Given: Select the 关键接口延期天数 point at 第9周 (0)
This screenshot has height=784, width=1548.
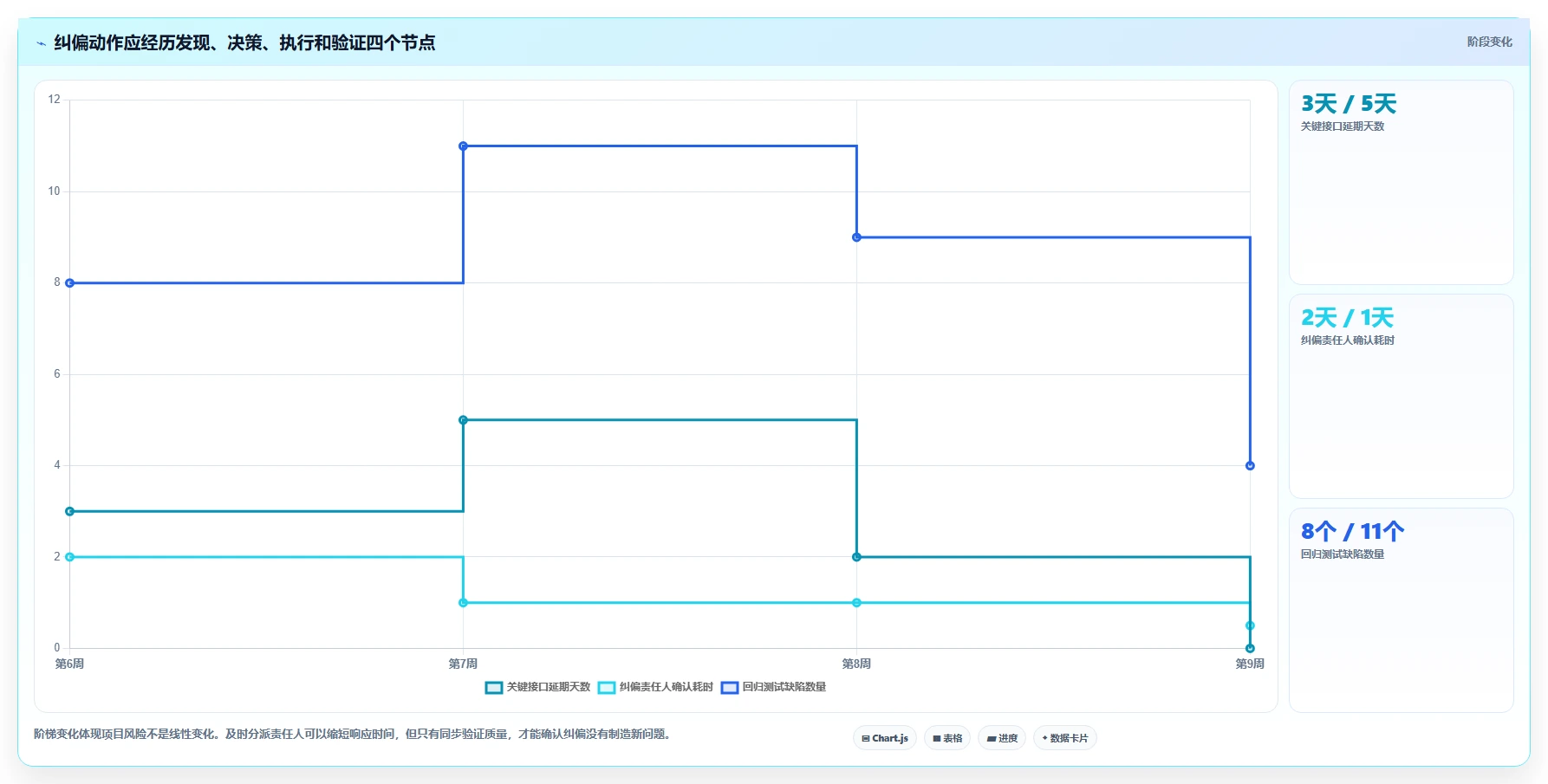Looking at the screenshot, I should (x=1250, y=648).
